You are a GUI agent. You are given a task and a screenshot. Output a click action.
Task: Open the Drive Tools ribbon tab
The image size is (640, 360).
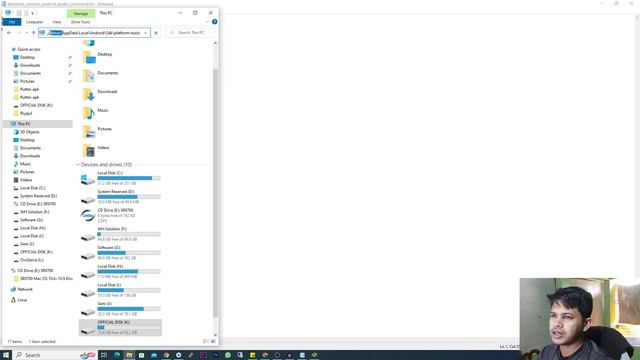coord(80,22)
